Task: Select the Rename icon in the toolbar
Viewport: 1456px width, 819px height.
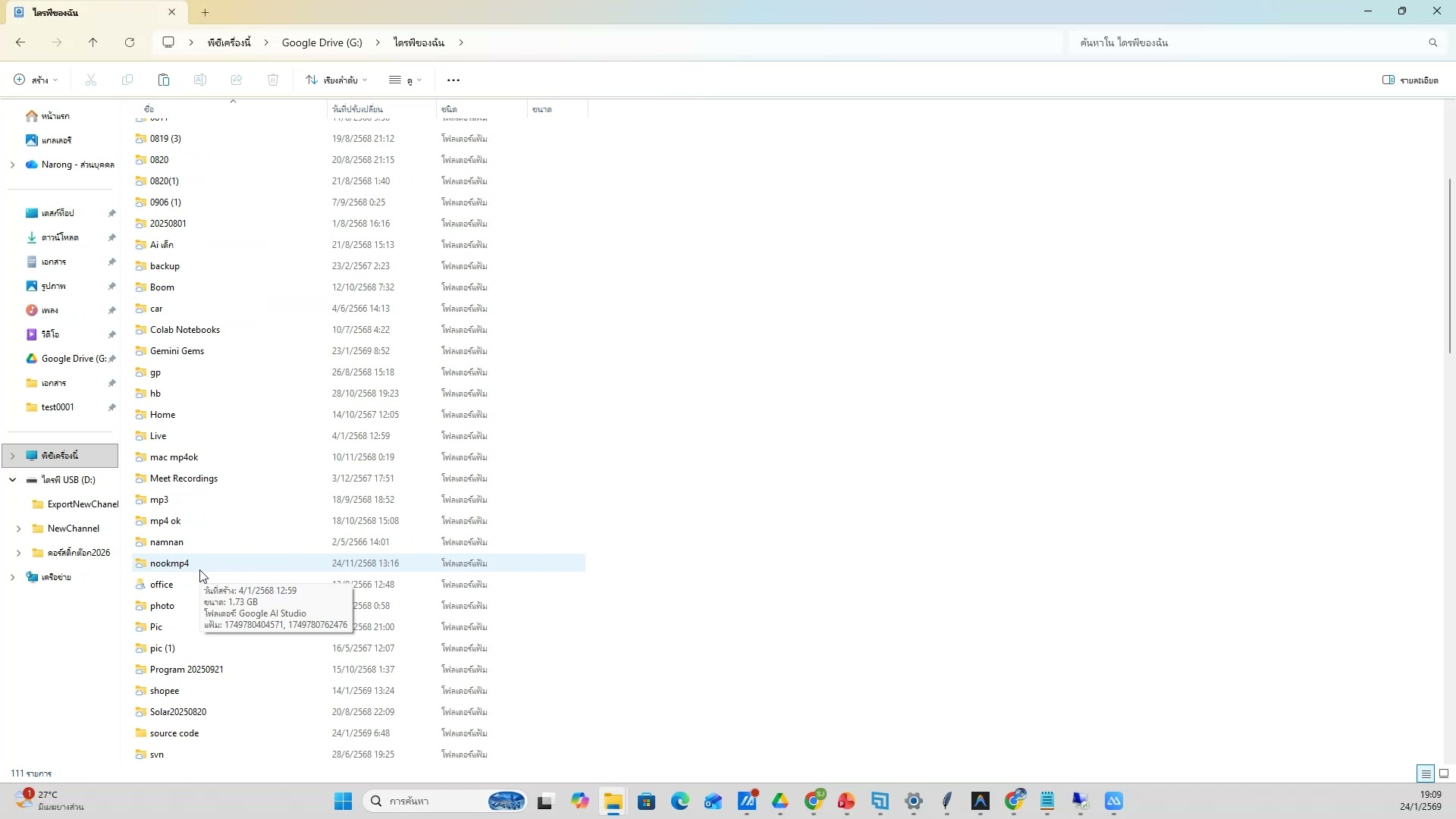Action: [200, 80]
